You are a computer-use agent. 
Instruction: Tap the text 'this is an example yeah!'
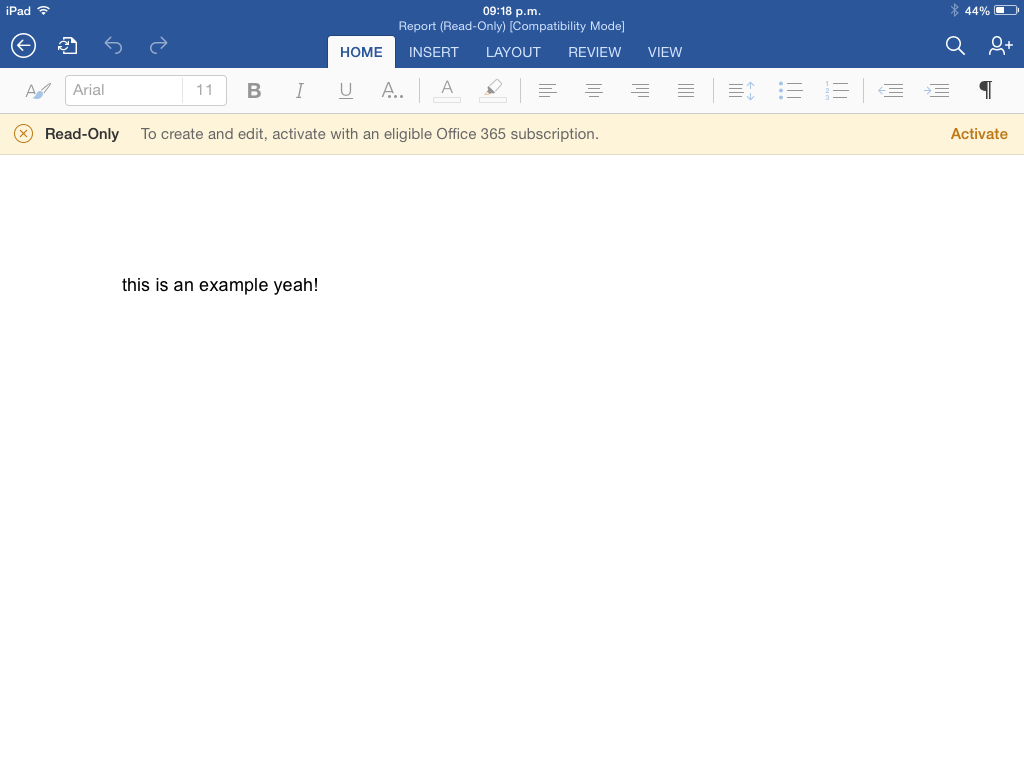220,285
